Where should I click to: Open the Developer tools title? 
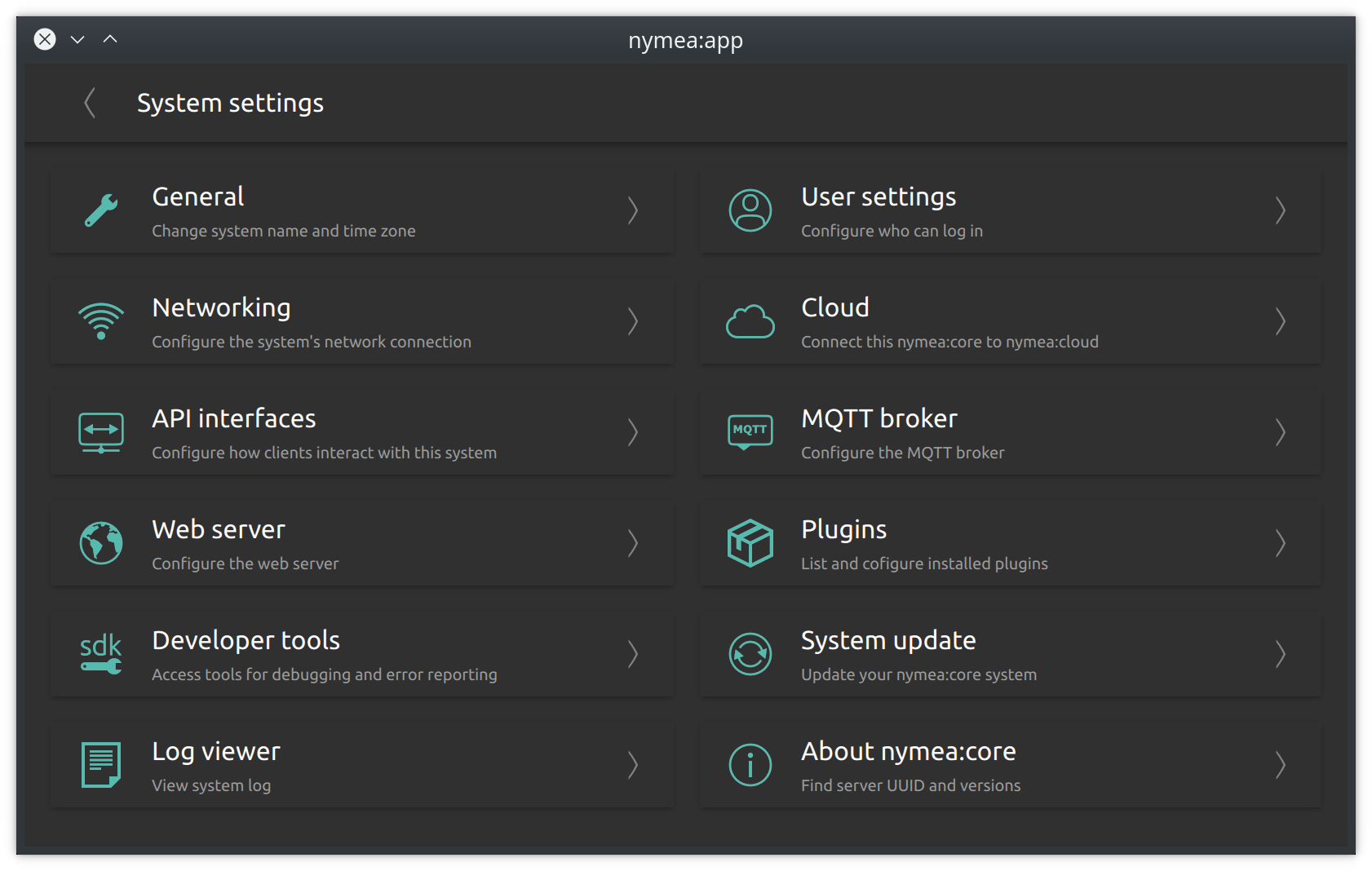pos(246,640)
